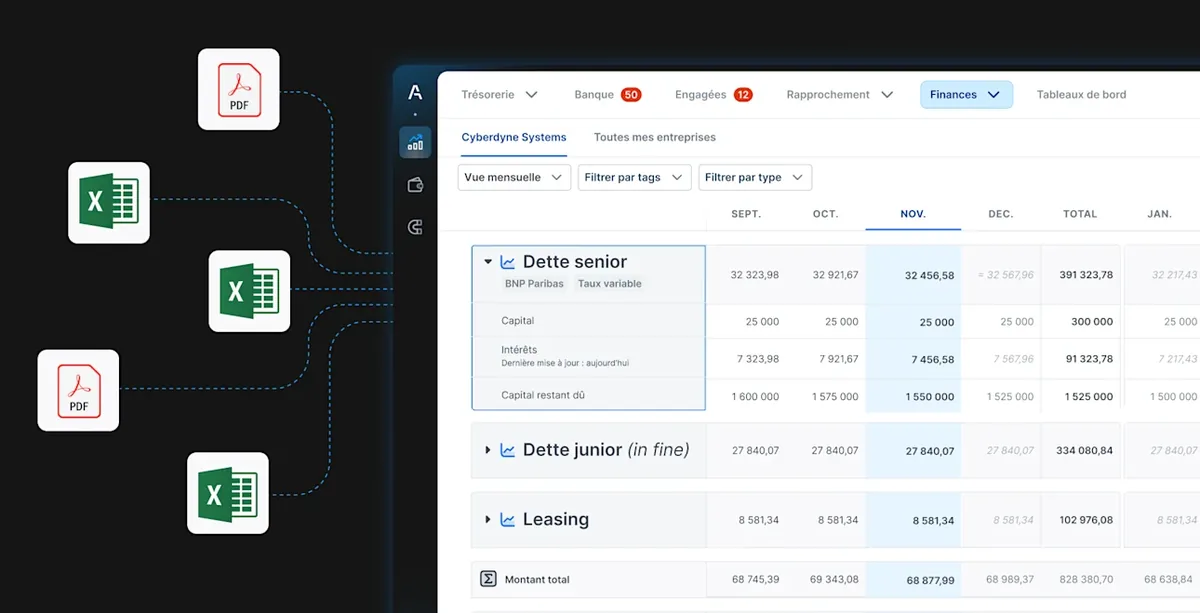1200x613 pixels.
Task: Click Intérêts October cell 7 921,67
Action: tap(837, 359)
